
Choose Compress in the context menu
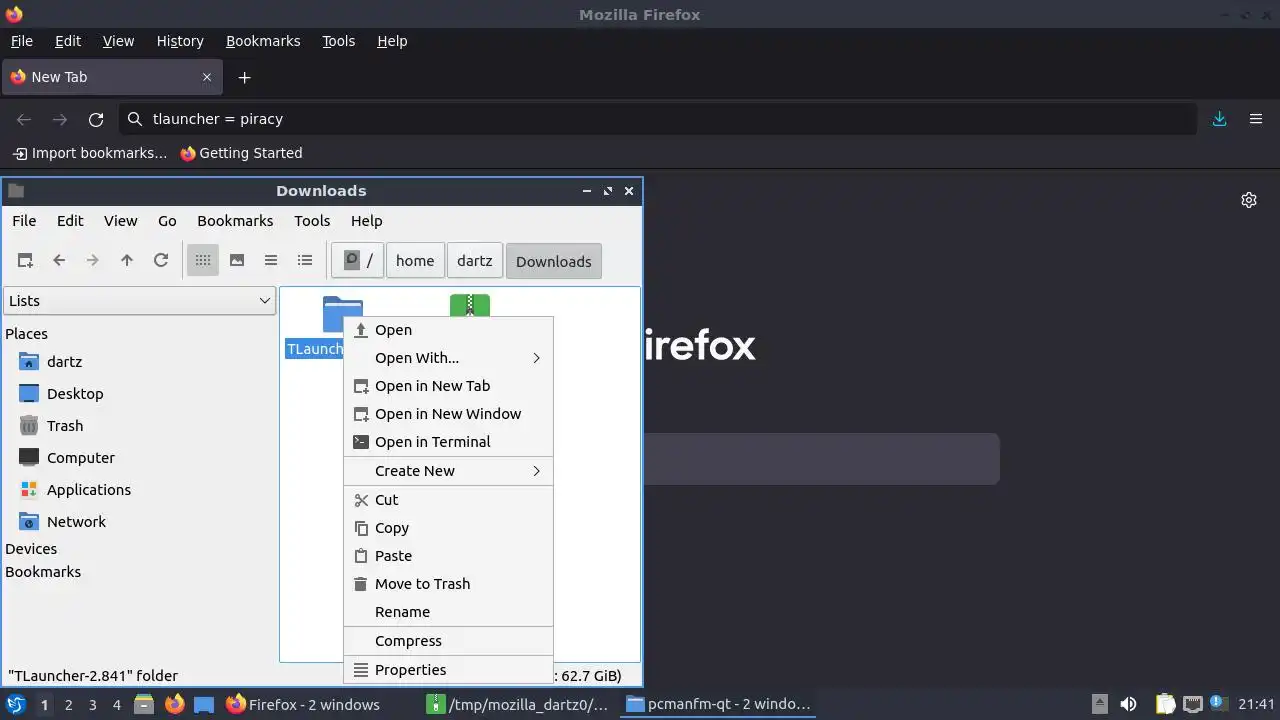(x=448, y=641)
